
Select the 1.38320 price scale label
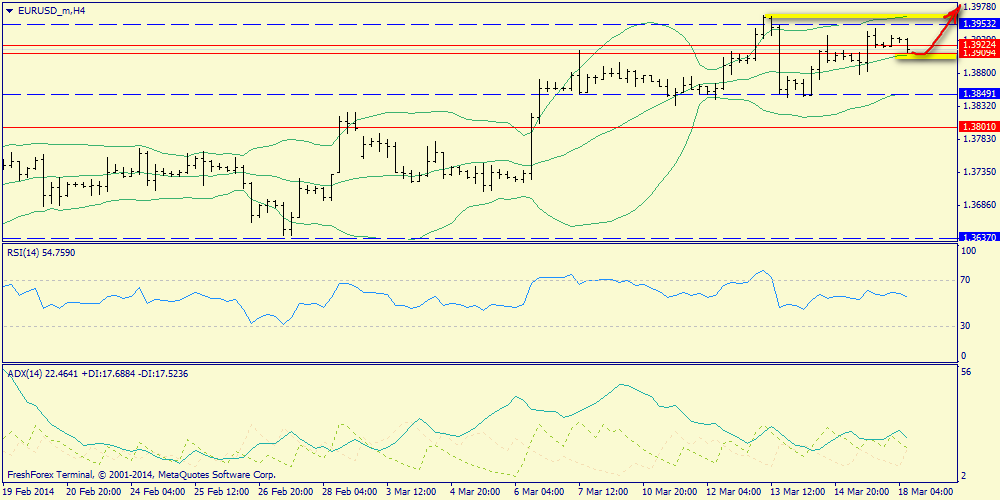[978, 105]
